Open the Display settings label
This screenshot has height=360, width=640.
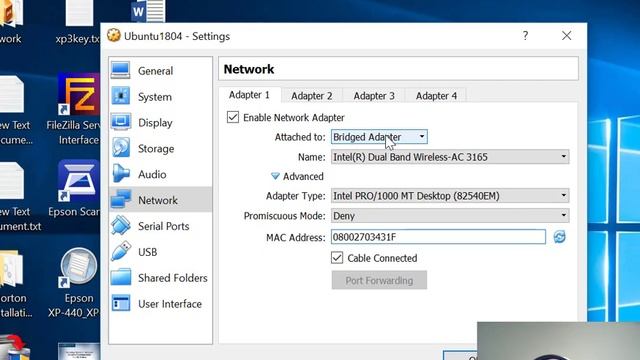click(x=155, y=122)
